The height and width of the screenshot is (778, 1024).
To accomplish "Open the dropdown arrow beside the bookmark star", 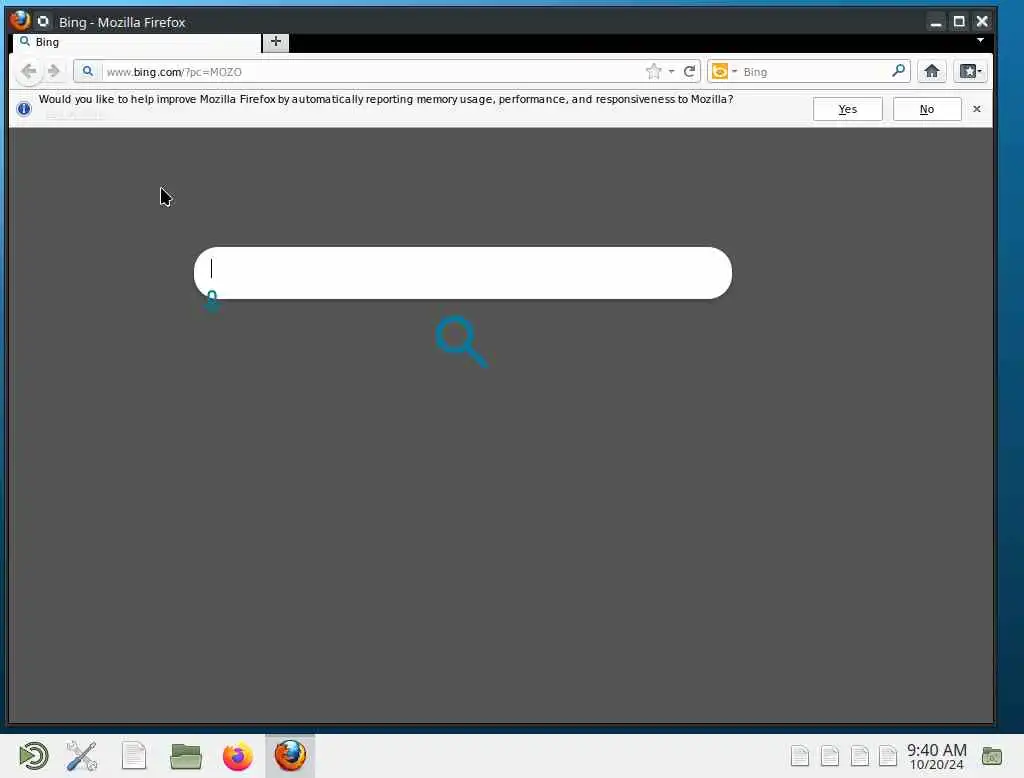I will (671, 71).
